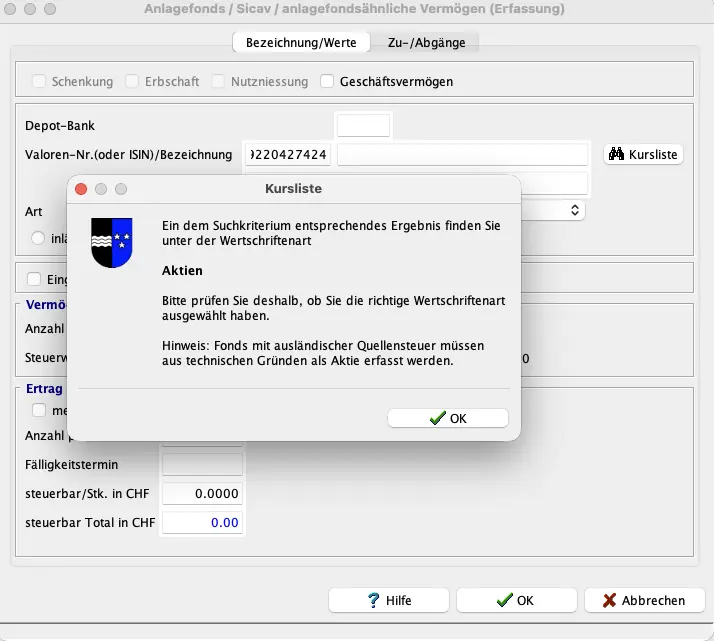Click the red X icon on Abbrechen

click(x=609, y=600)
